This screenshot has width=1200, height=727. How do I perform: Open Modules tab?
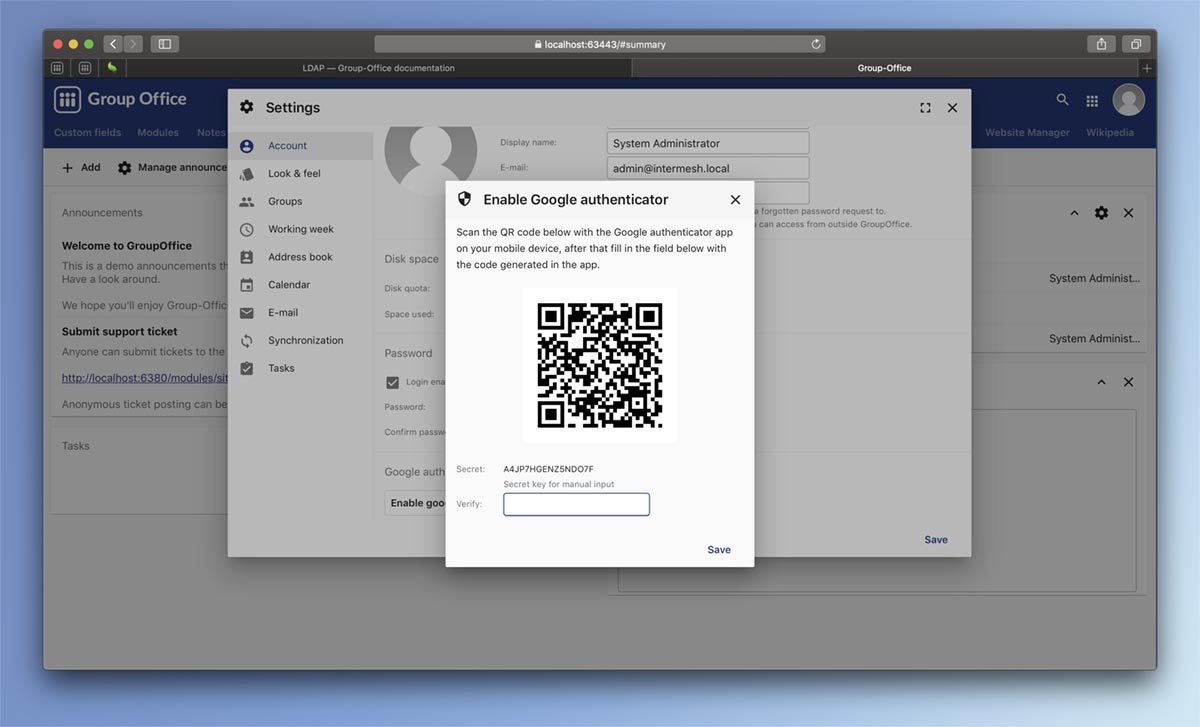[158, 133]
